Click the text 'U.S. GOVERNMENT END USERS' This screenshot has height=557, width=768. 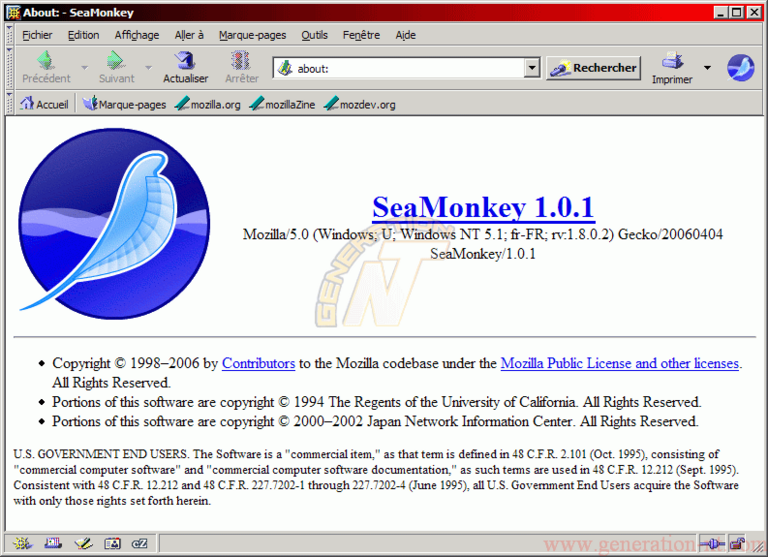100,454
